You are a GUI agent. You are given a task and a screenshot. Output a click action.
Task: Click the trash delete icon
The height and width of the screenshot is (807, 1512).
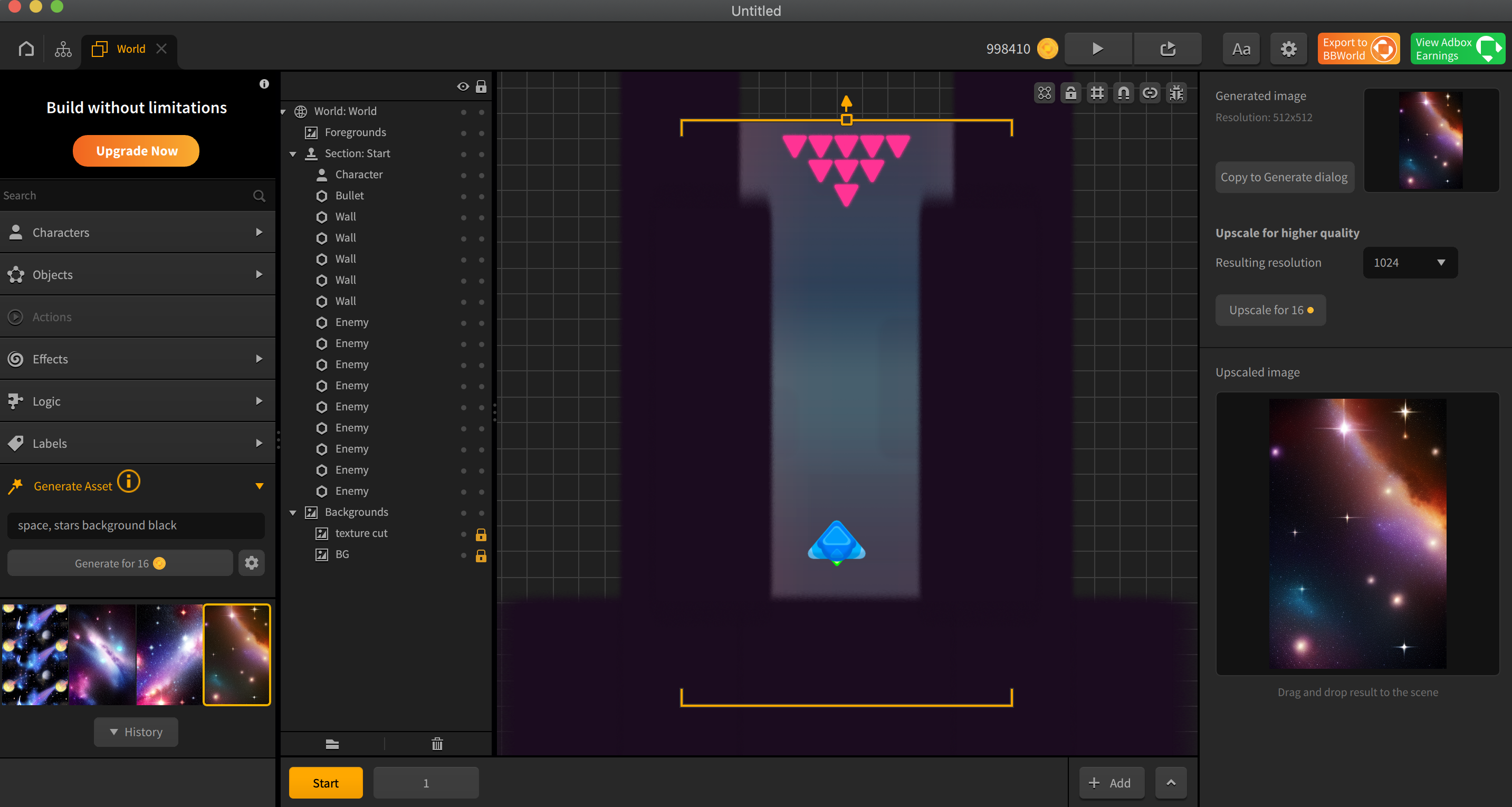click(x=437, y=744)
